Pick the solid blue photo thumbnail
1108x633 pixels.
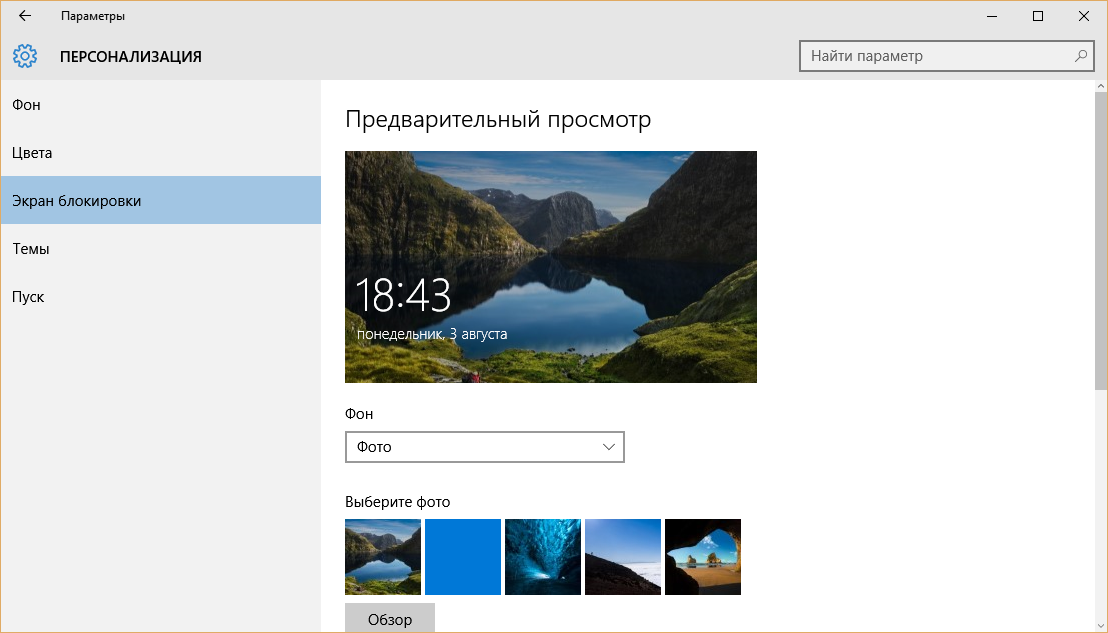[x=463, y=557]
